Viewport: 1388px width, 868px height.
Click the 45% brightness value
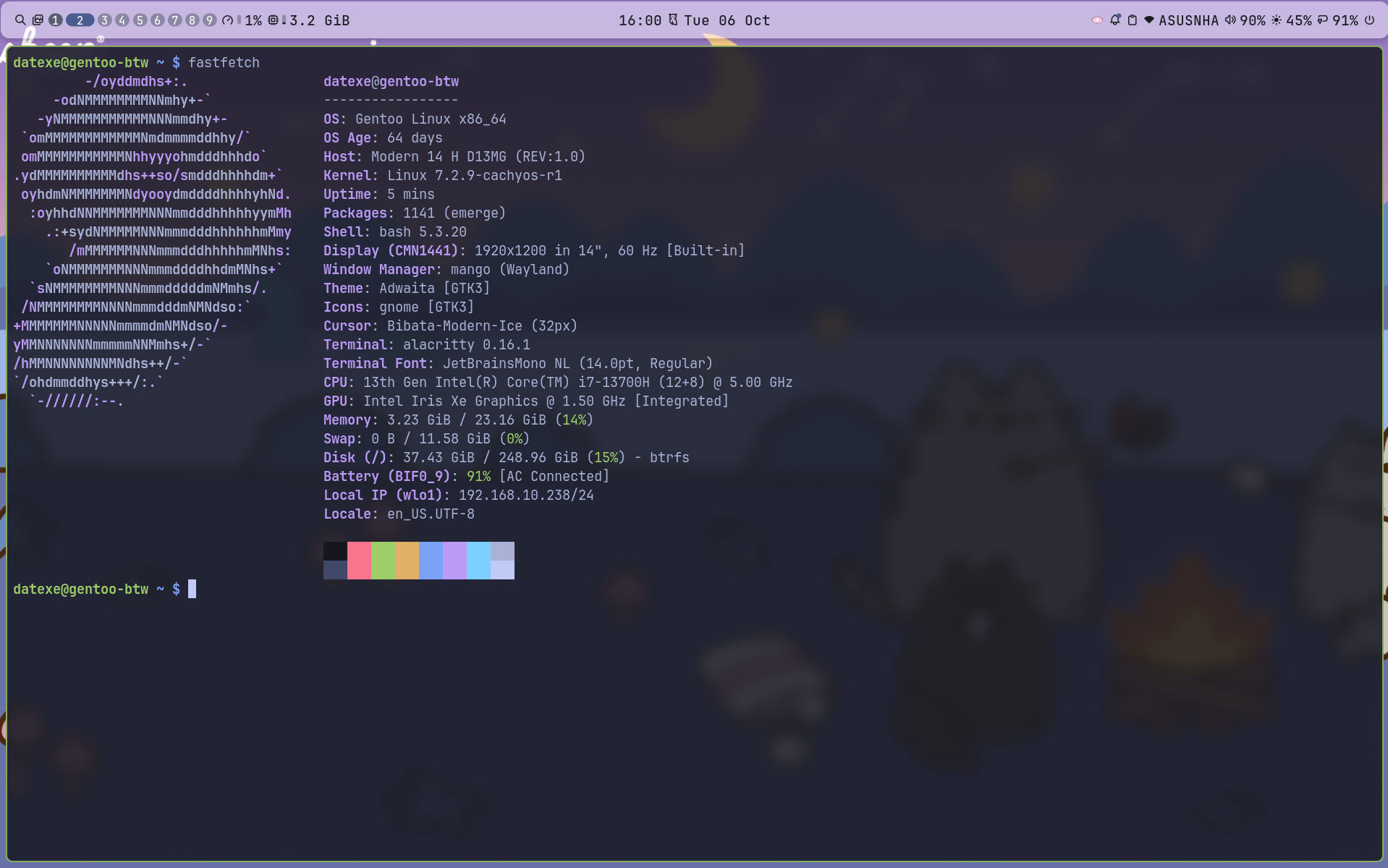(x=1299, y=20)
